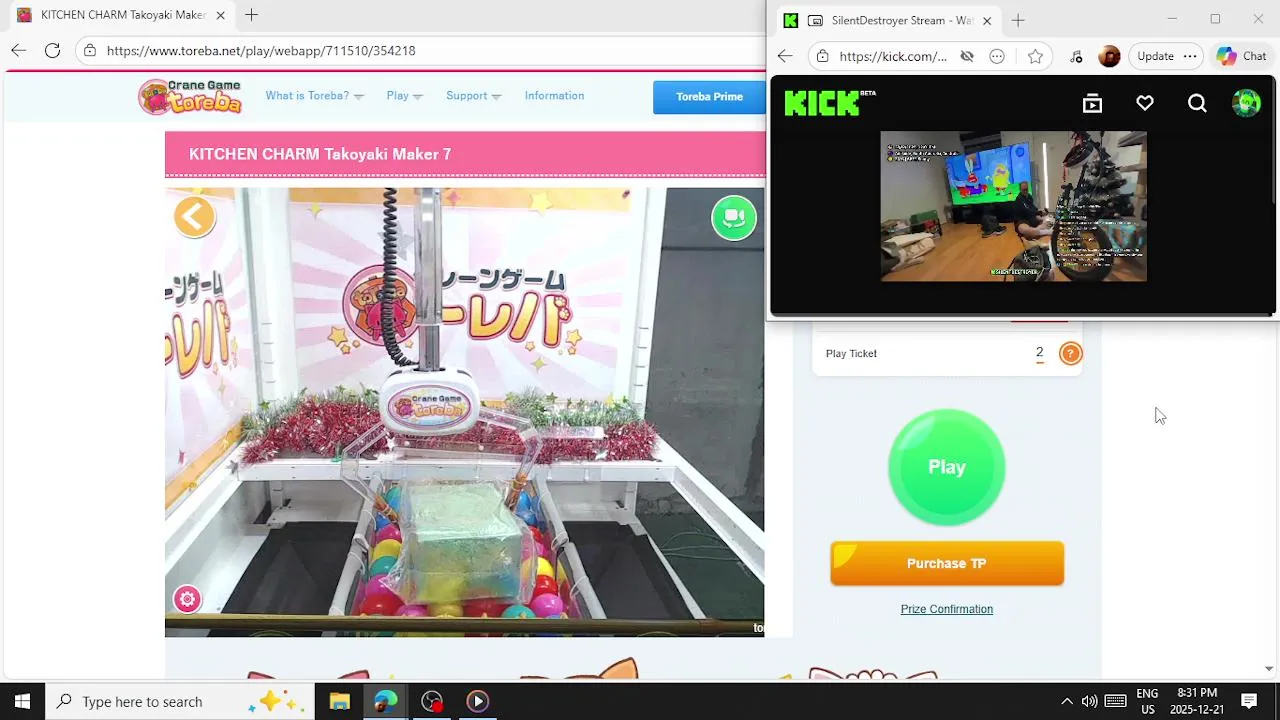Expand the Play dropdown menu
The image size is (1280, 720).
tap(404, 96)
